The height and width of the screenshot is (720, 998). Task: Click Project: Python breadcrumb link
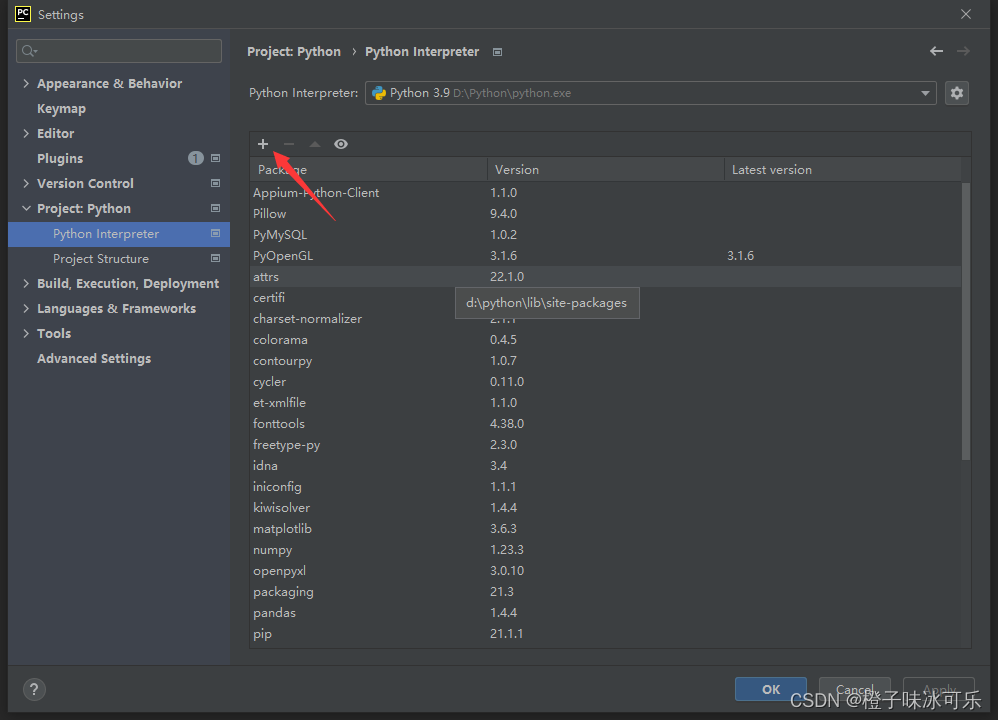click(x=294, y=52)
